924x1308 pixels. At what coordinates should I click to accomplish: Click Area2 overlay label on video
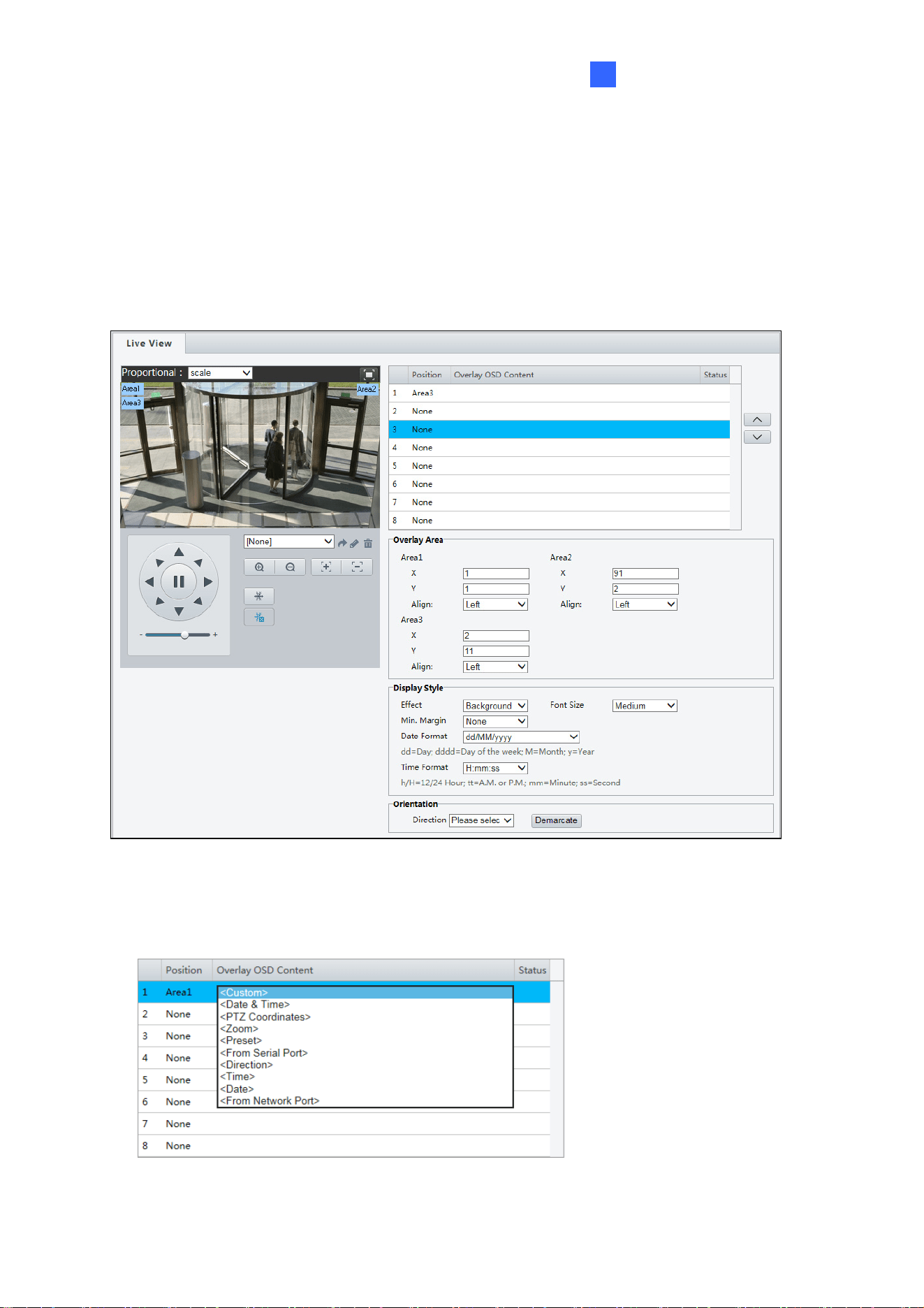pos(367,389)
